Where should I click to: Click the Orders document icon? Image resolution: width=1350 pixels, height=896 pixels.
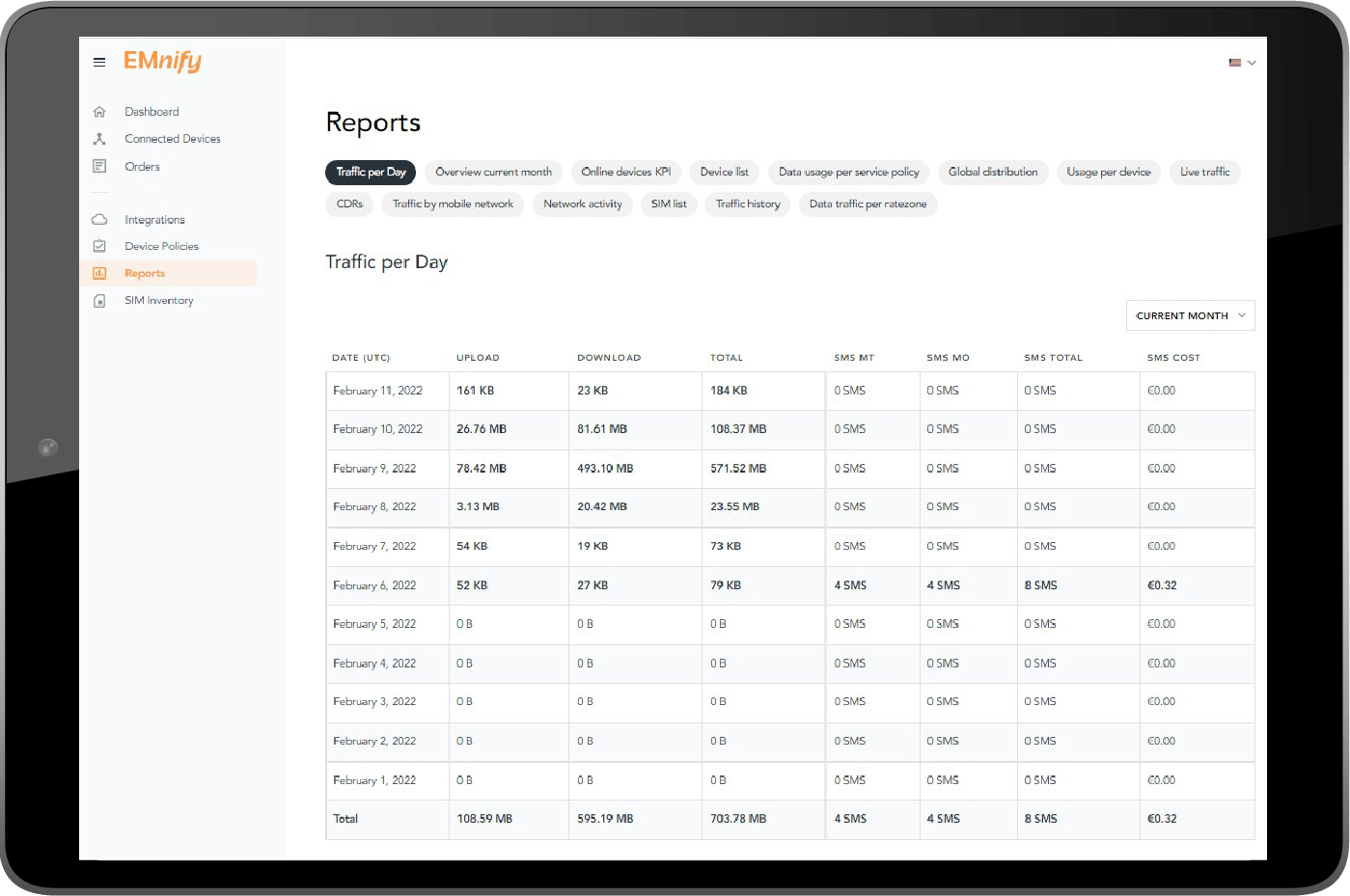coord(101,166)
